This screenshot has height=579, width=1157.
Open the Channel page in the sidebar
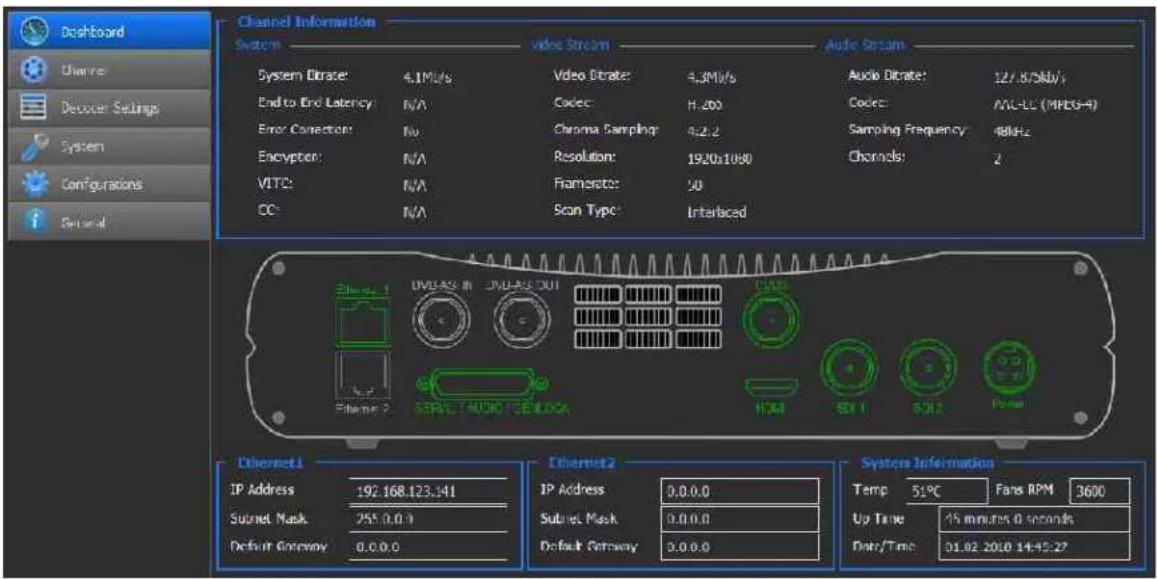(109, 70)
